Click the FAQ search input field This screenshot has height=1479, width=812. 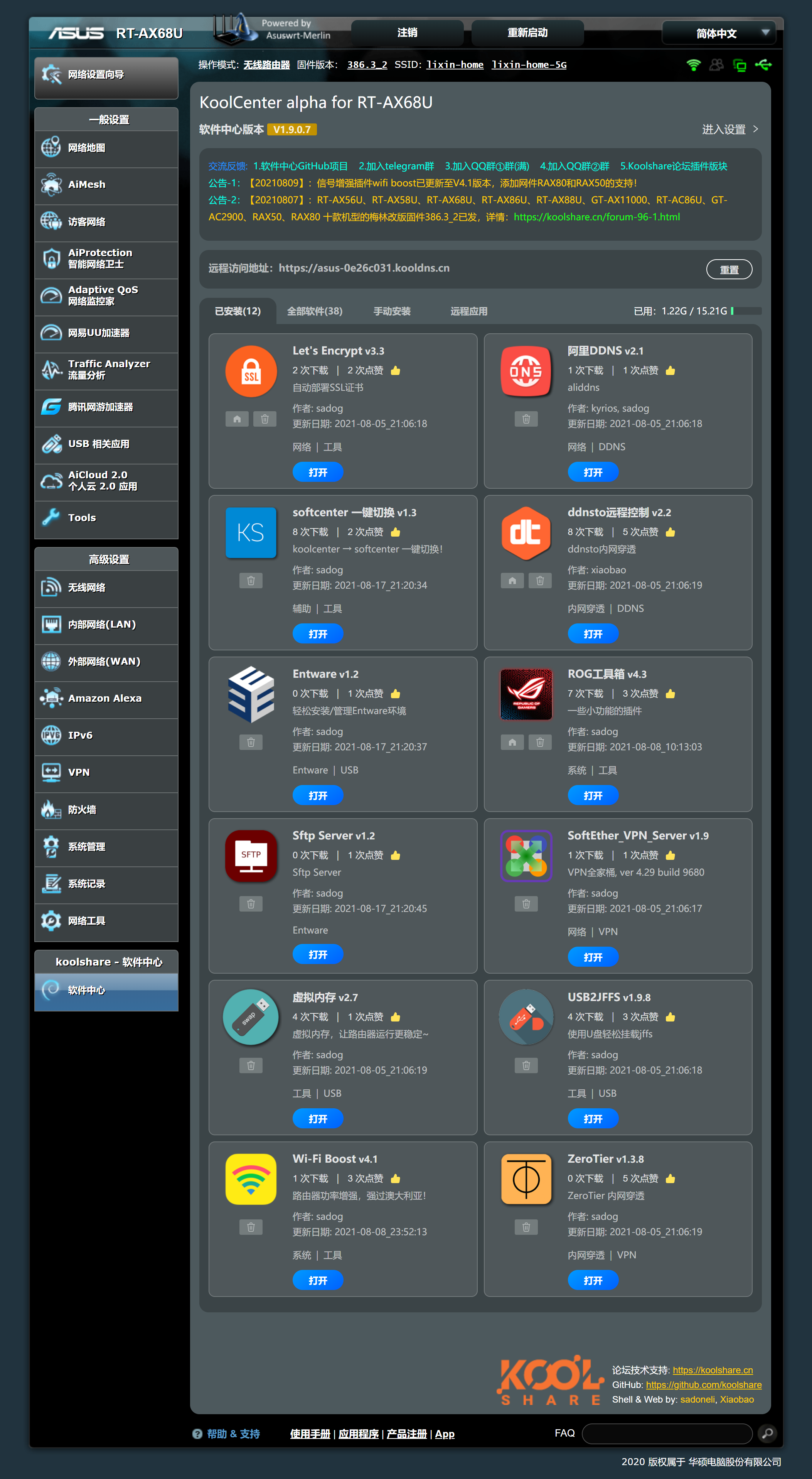(667, 1433)
